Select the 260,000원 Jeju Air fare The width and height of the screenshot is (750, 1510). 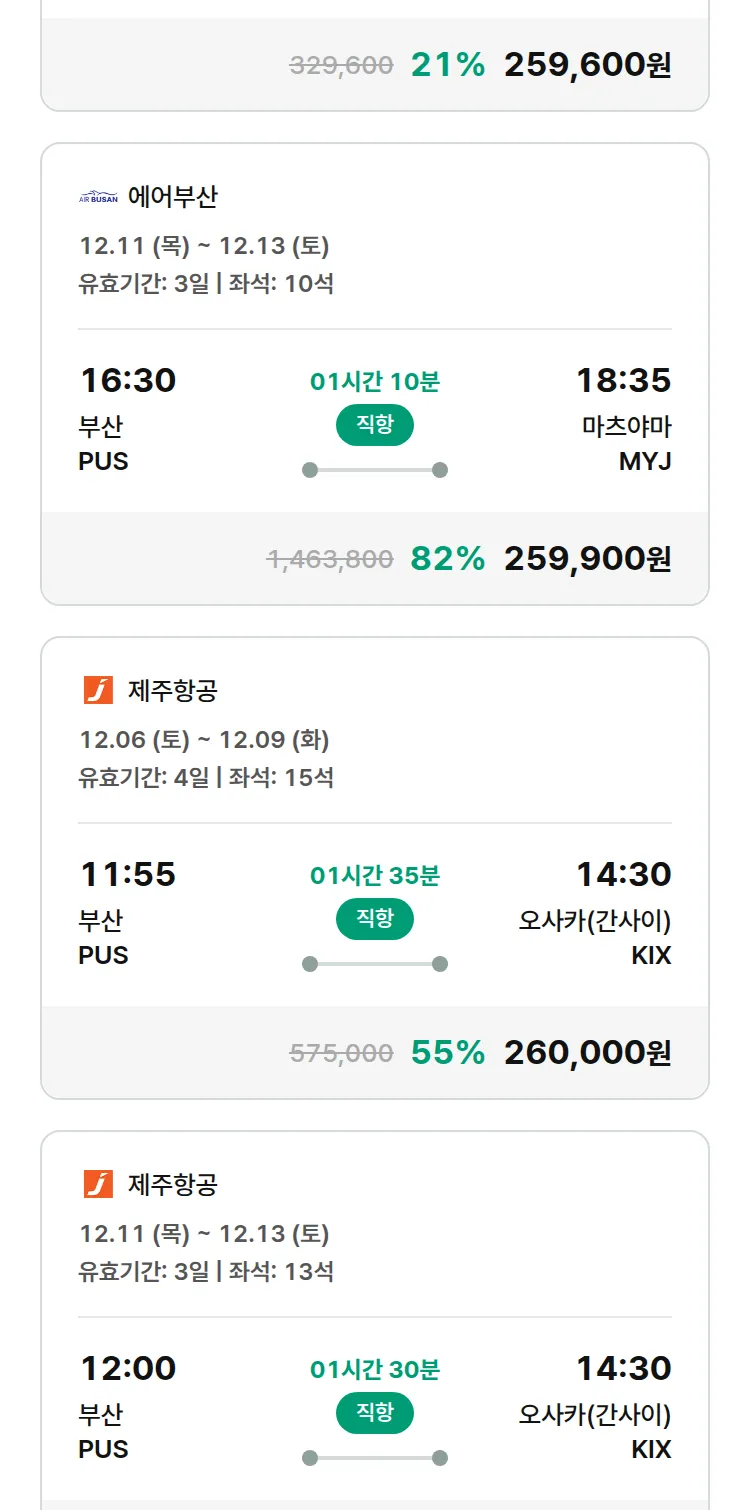pyautogui.click(x=587, y=1053)
